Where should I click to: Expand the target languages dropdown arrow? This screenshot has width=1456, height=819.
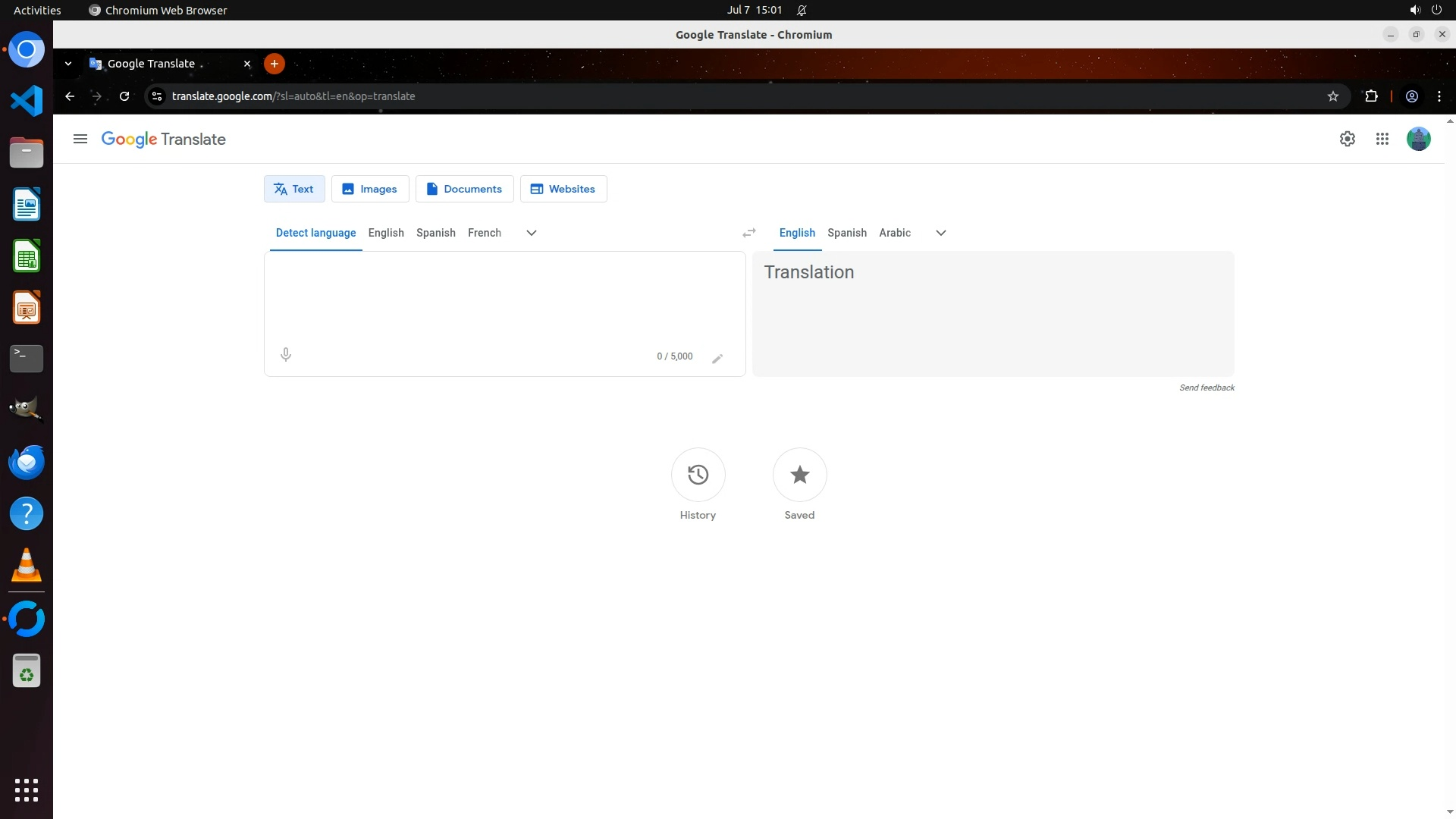(941, 233)
